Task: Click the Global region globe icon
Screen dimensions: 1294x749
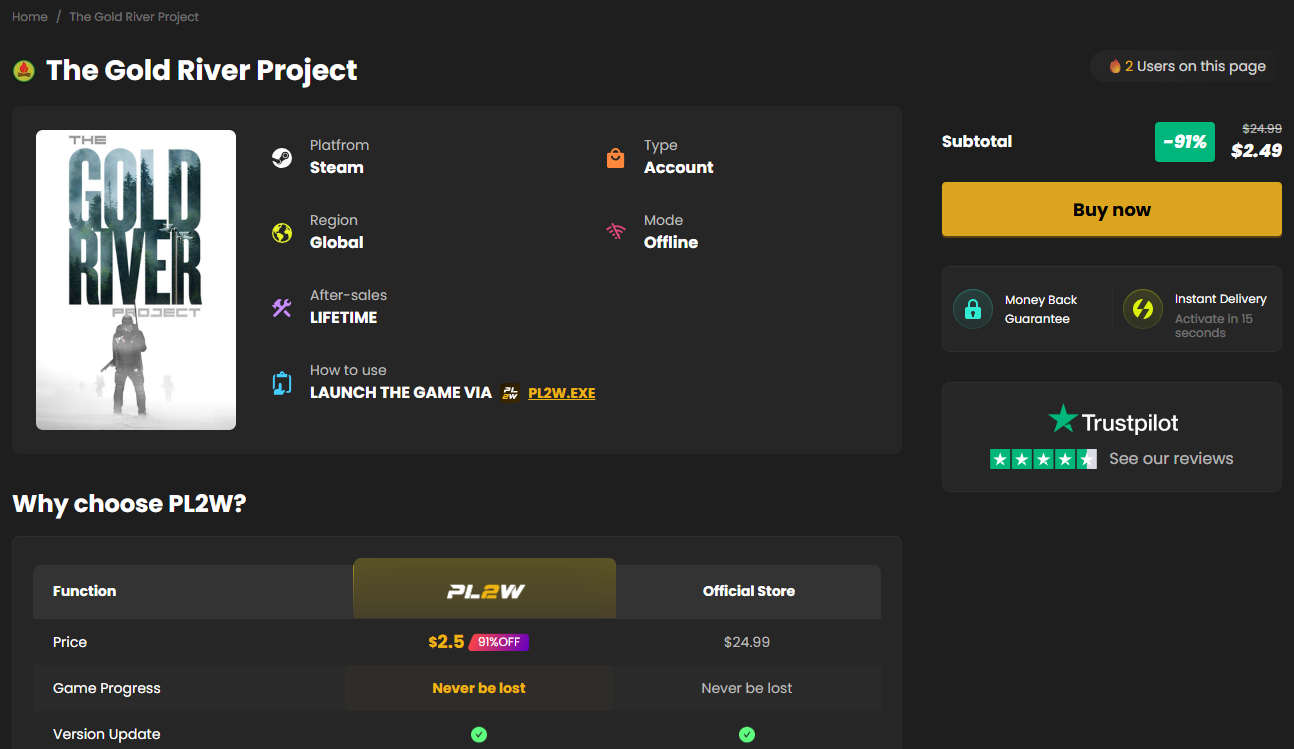Action: 282,232
